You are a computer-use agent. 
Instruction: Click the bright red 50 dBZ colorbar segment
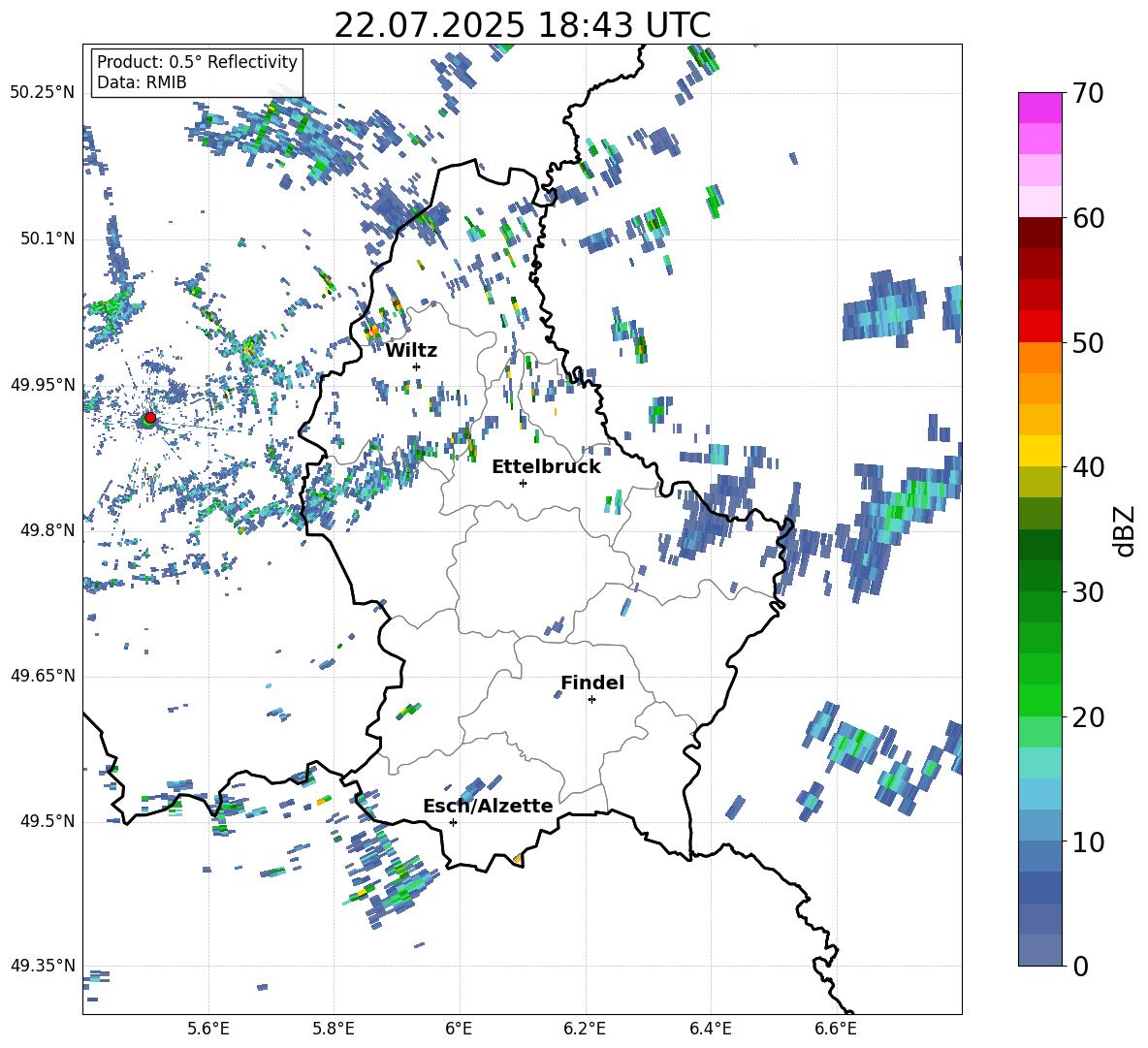pos(1039,327)
